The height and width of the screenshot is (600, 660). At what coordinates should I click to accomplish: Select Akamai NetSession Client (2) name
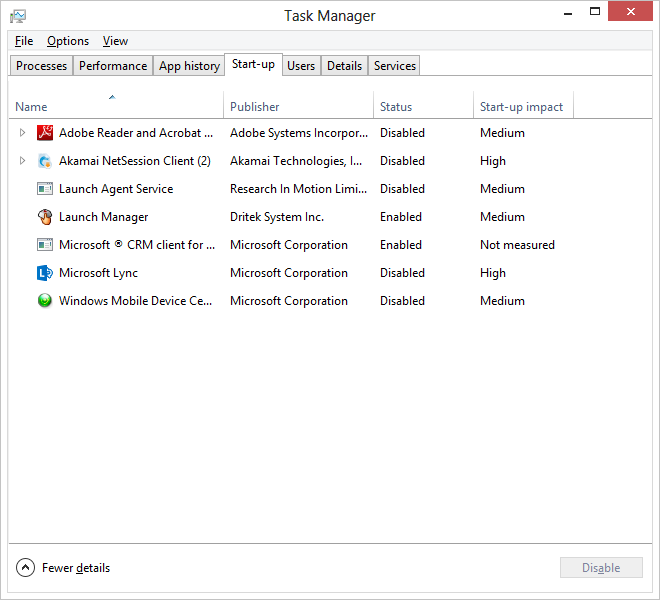[x=135, y=161]
